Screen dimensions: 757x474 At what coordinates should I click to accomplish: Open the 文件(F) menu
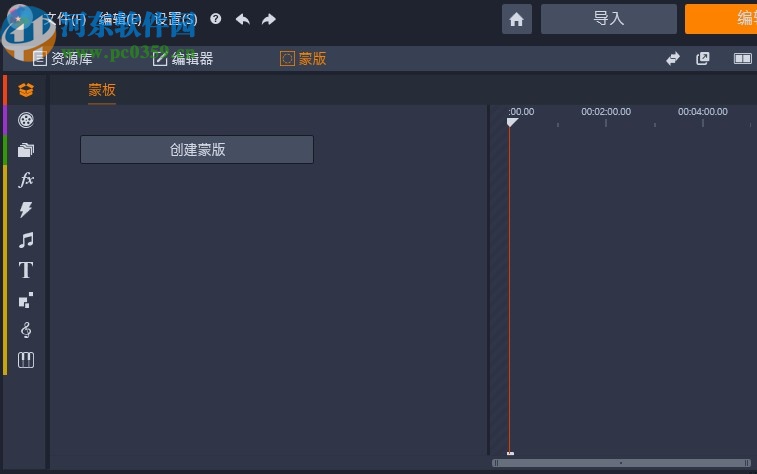pyautogui.click(x=65, y=19)
